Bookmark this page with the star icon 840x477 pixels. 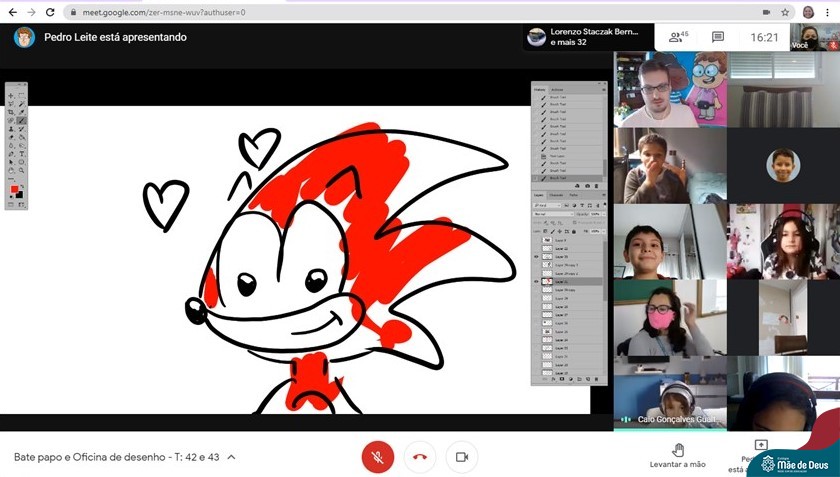click(785, 12)
